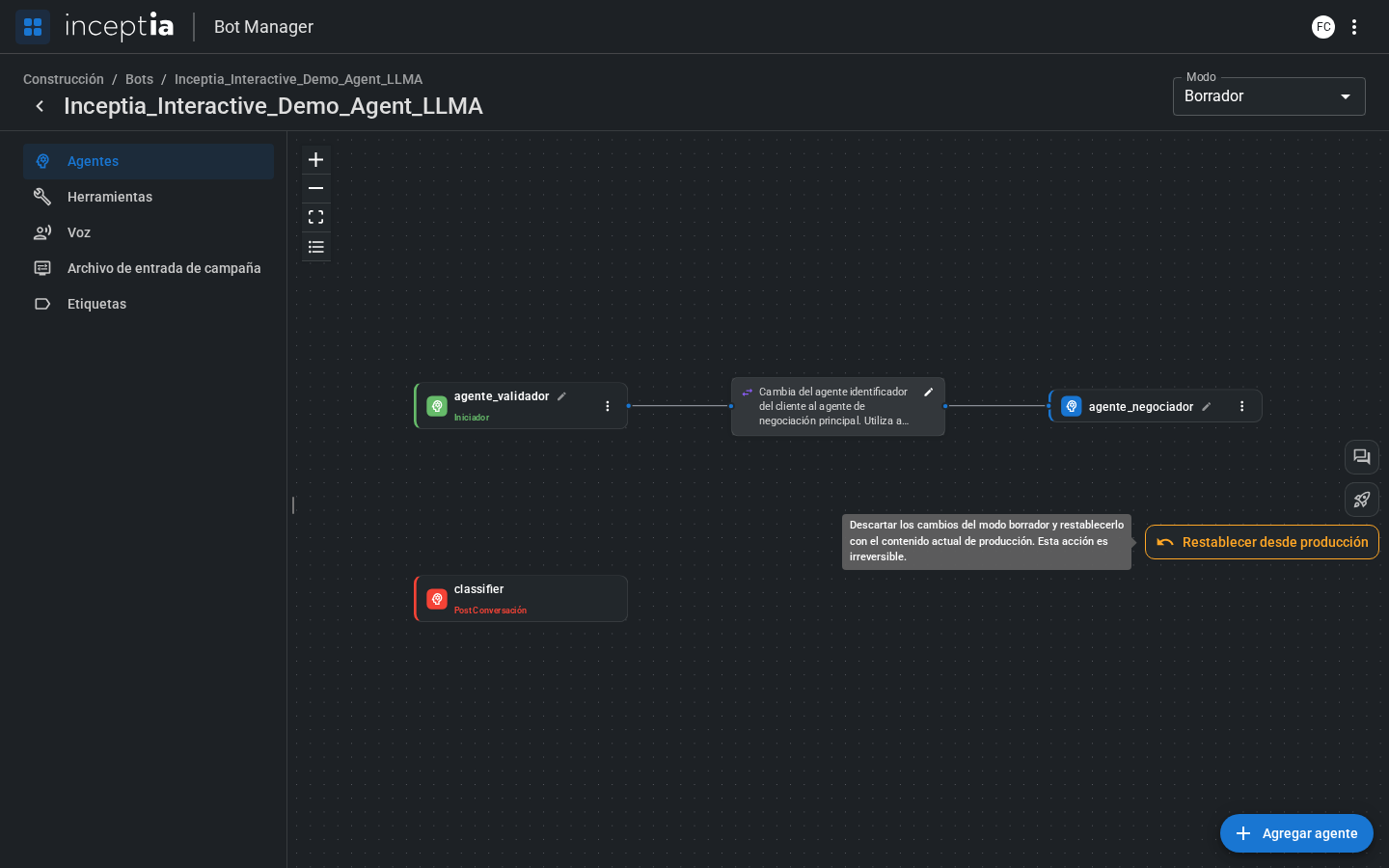This screenshot has height=868, width=1389.
Task: Select Agentes in the sidebar
Action: [x=149, y=161]
